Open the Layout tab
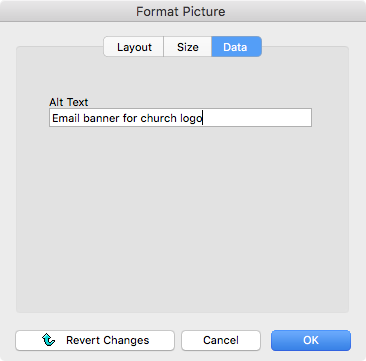This screenshot has width=366, height=361. [134, 47]
